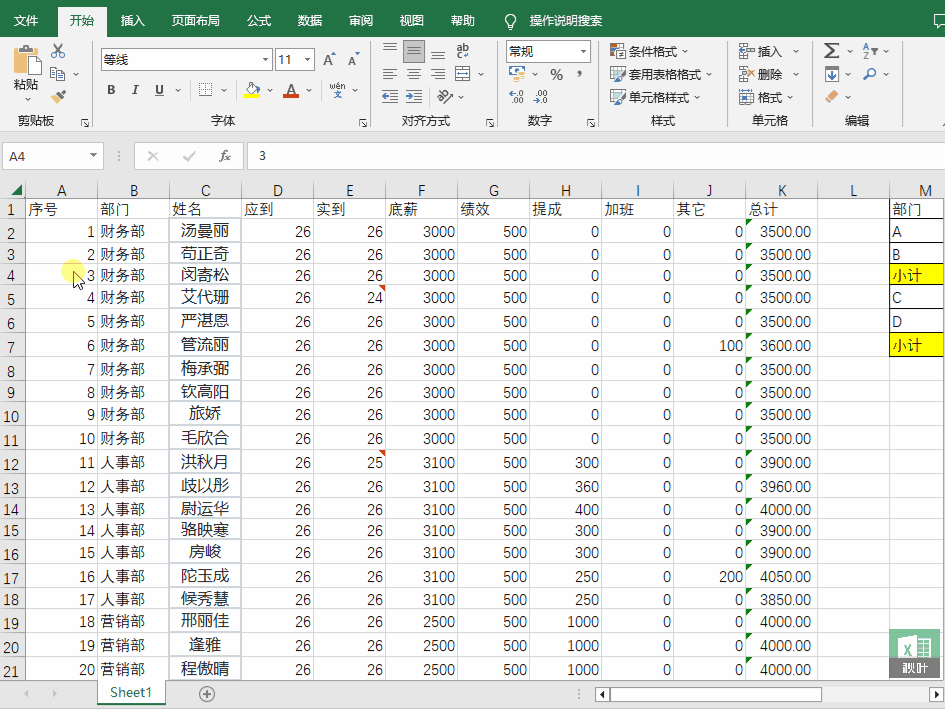Open cell borders button
Viewport: 945px width, 709px height.
[x=205, y=90]
